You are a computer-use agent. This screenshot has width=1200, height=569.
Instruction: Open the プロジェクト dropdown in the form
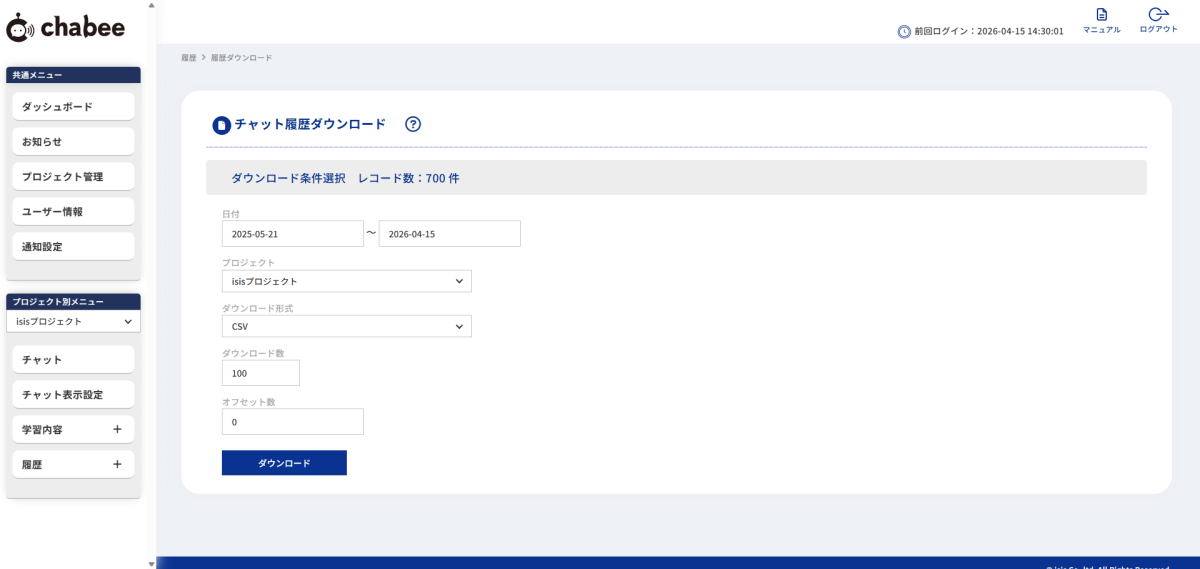coord(346,282)
